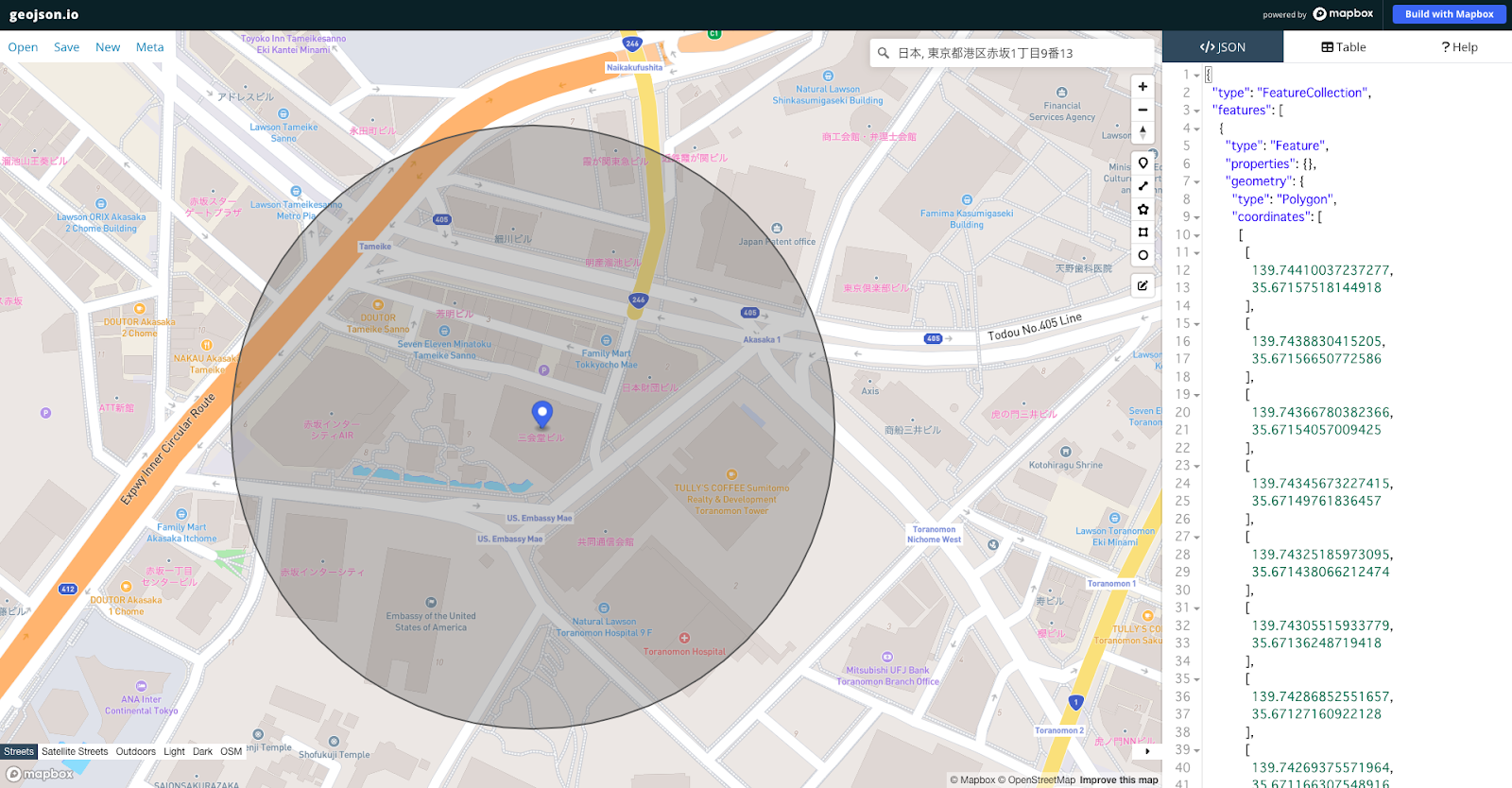Screen dimensions: 1512x788
Task: Open the Improve this map link
Action: click(x=1119, y=780)
